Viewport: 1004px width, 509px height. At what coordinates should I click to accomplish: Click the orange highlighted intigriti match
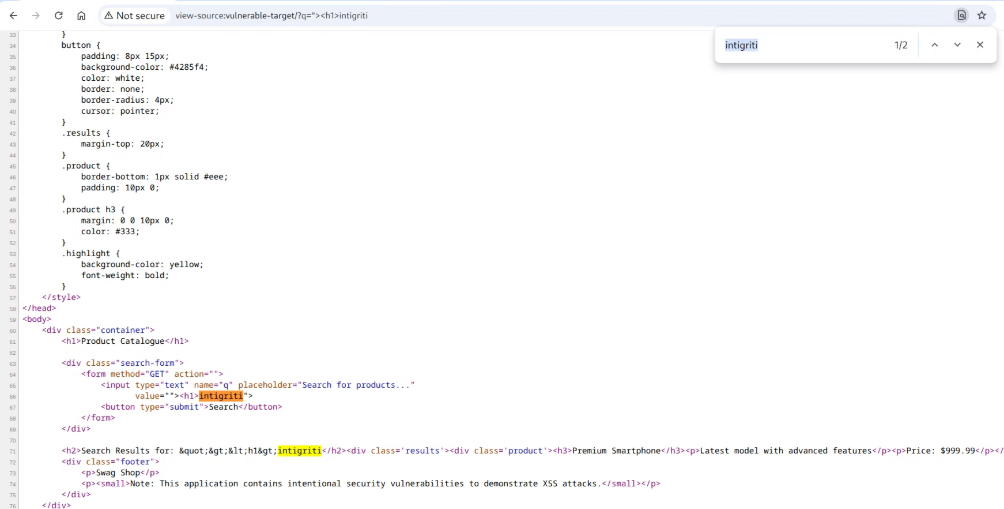pos(220,396)
